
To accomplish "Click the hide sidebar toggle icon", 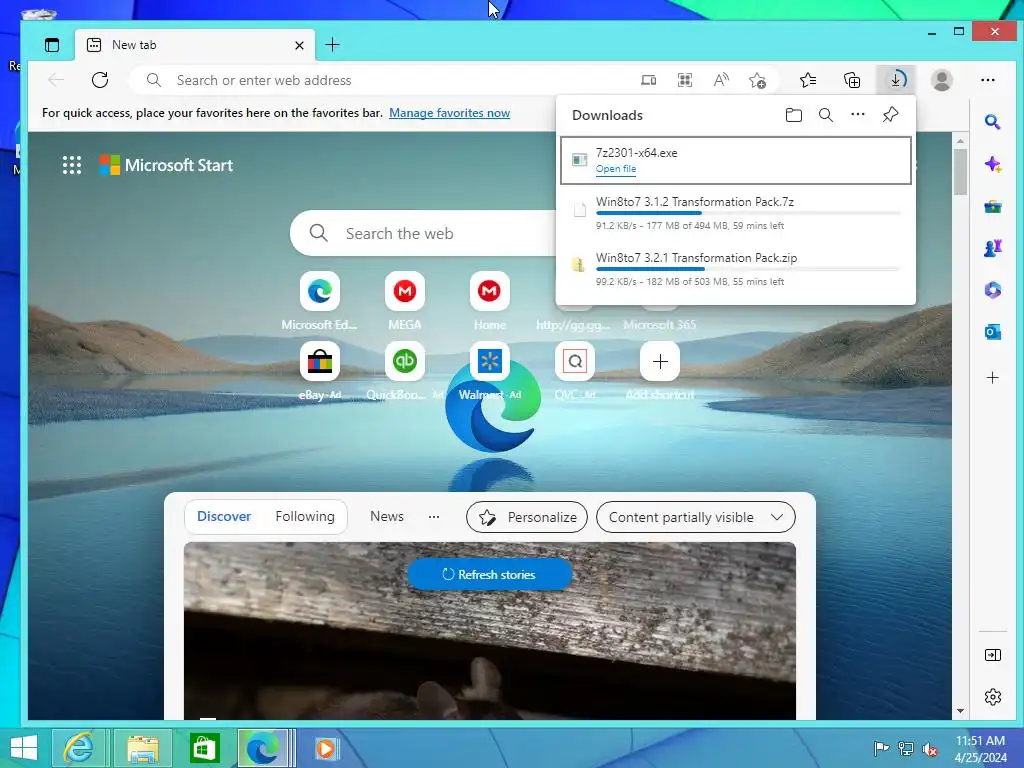I will (993, 655).
